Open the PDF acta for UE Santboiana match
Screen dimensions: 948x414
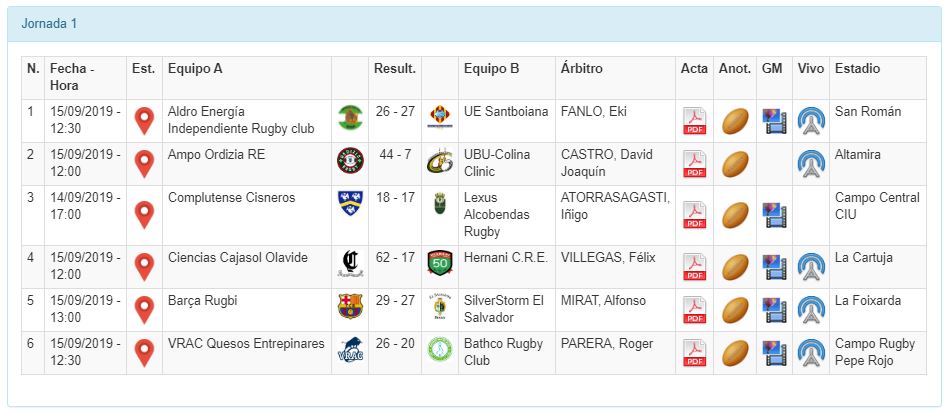point(694,121)
